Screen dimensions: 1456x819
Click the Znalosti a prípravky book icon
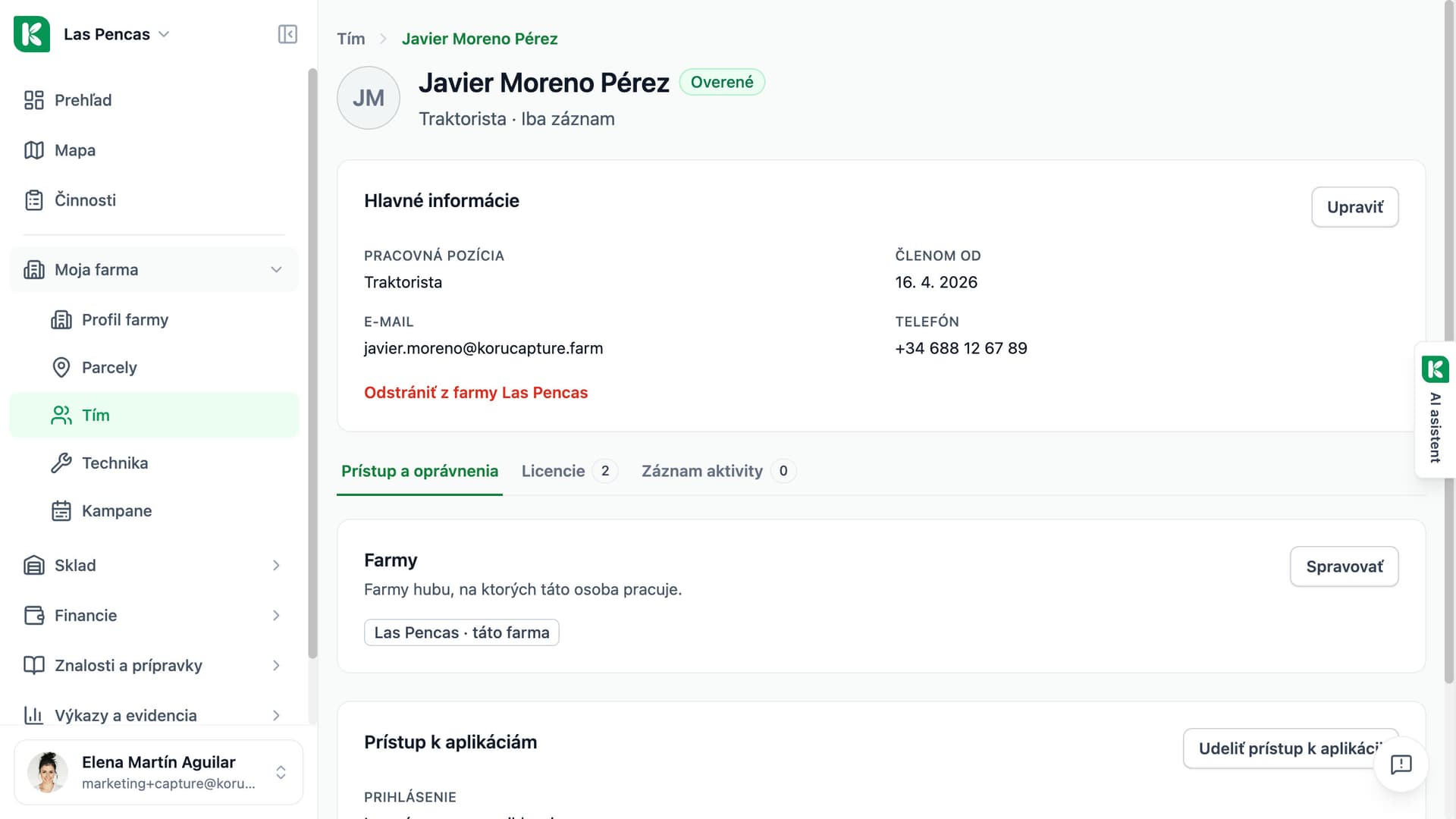pos(34,666)
